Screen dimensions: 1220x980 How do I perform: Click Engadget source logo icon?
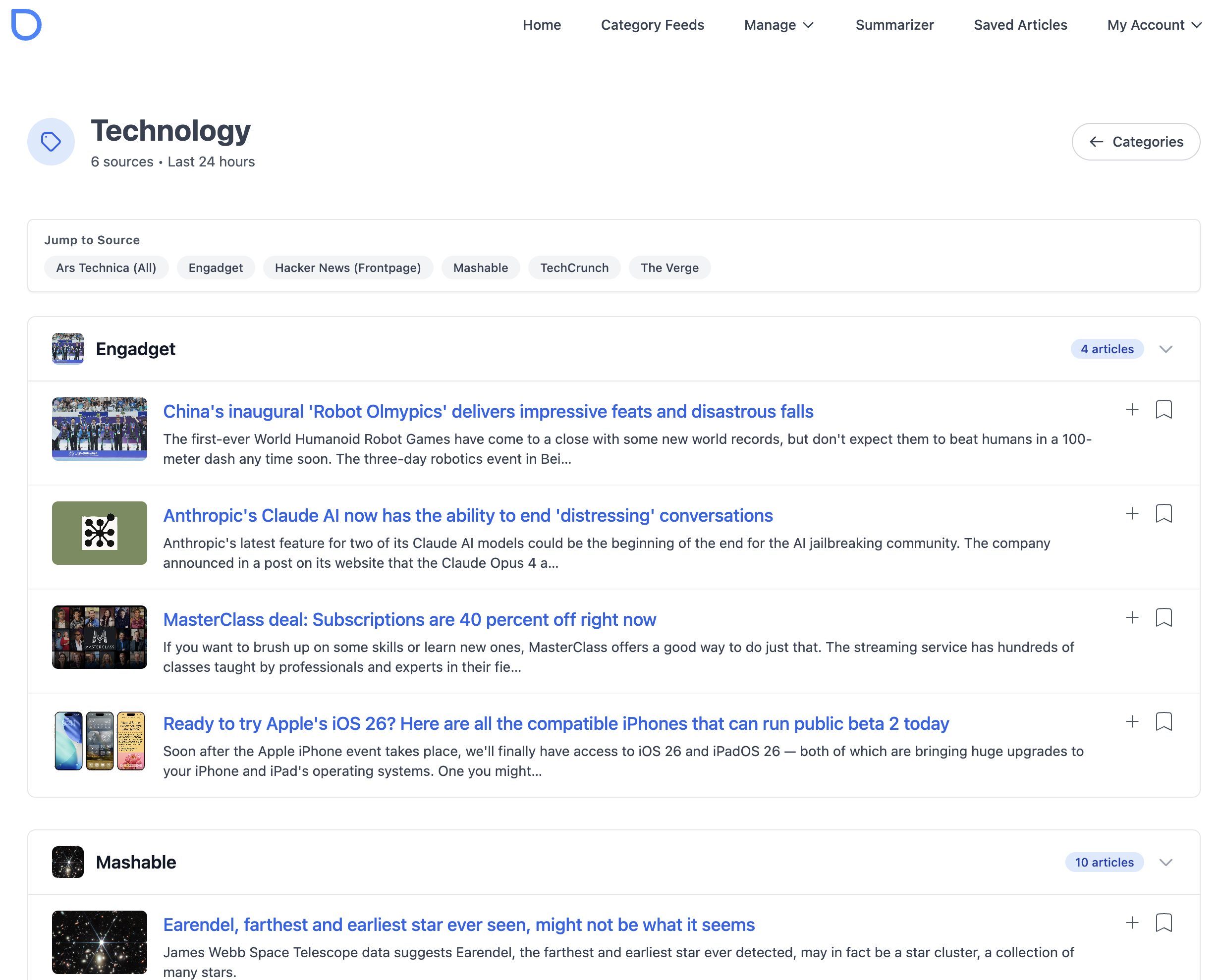[68, 348]
